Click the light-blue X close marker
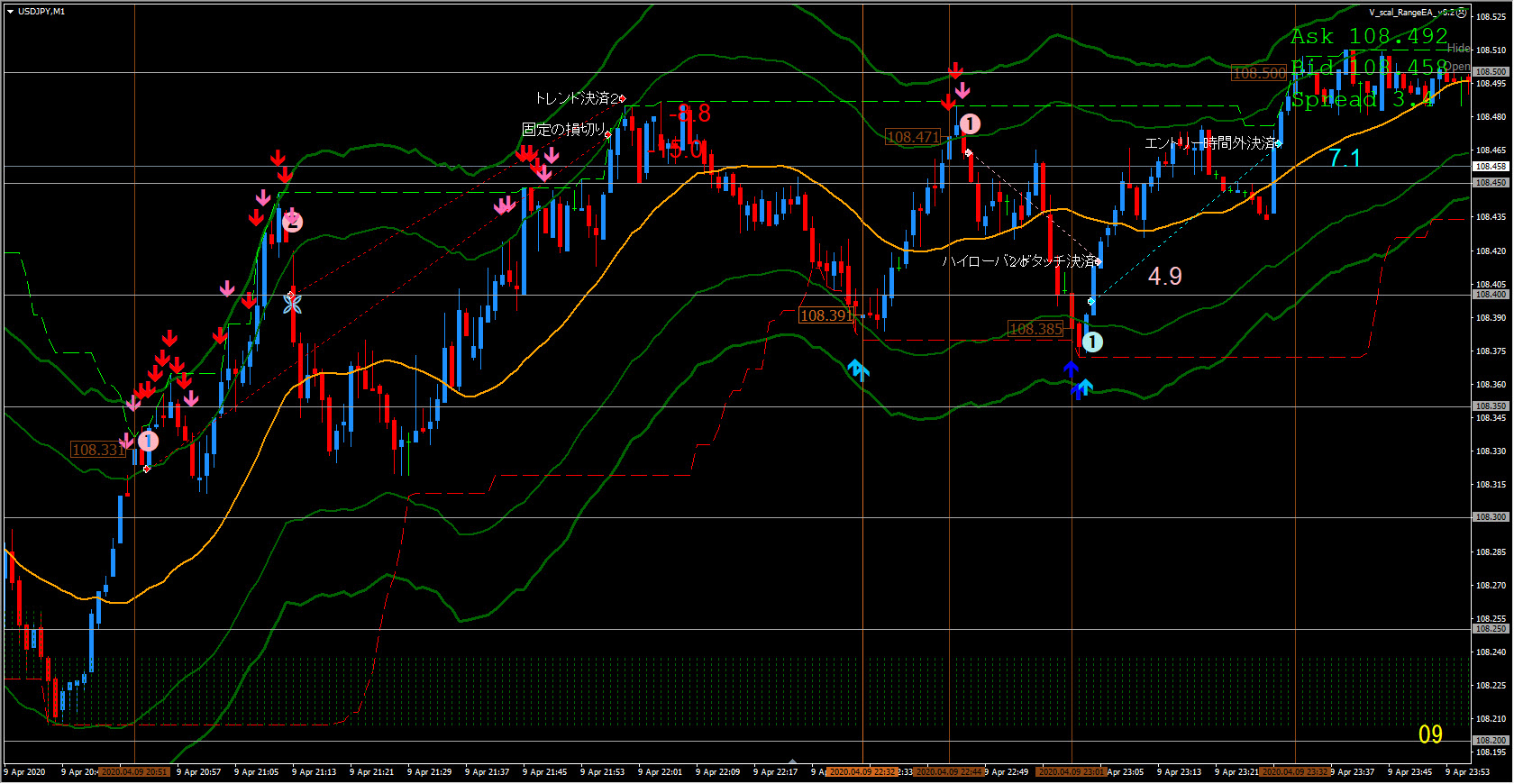The height and width of the screenshot is (784, 1514). 292,304
